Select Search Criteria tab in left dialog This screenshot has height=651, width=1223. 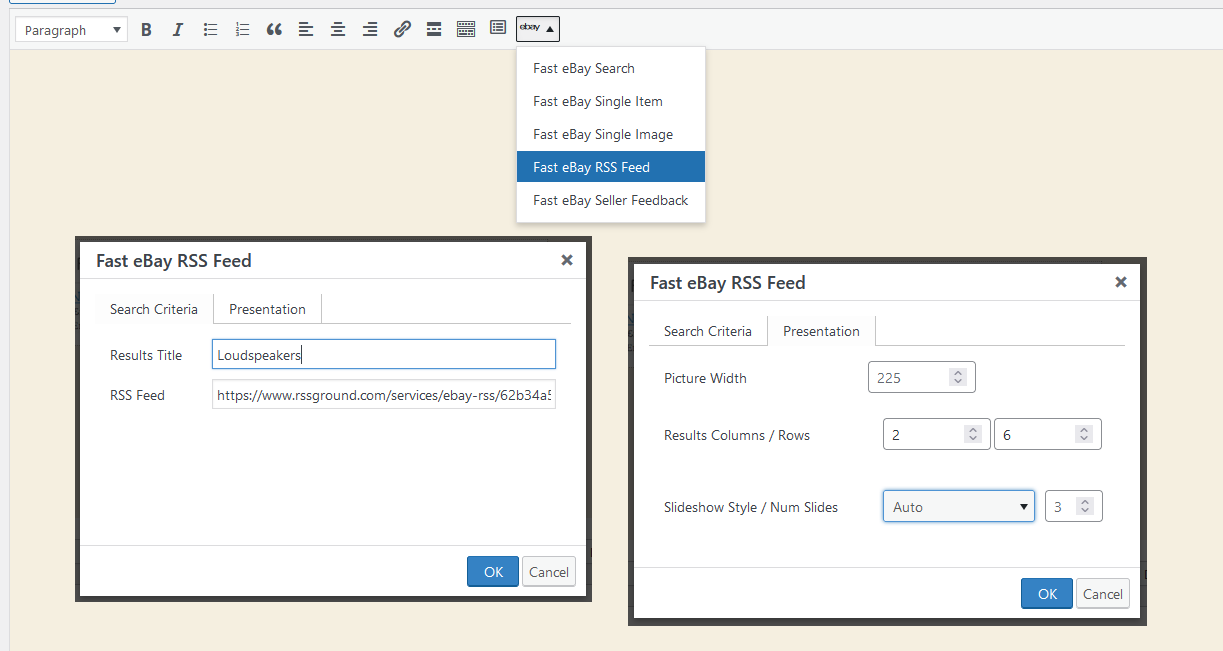pos(154,309)
